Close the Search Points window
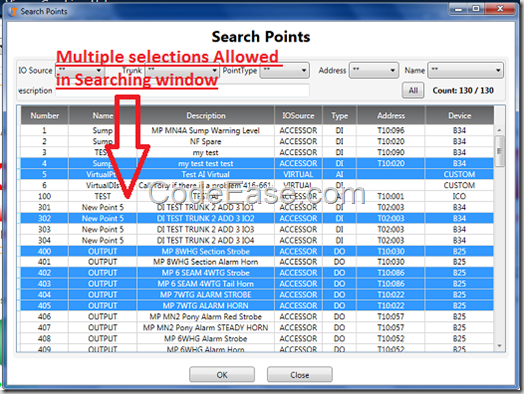 500,9
